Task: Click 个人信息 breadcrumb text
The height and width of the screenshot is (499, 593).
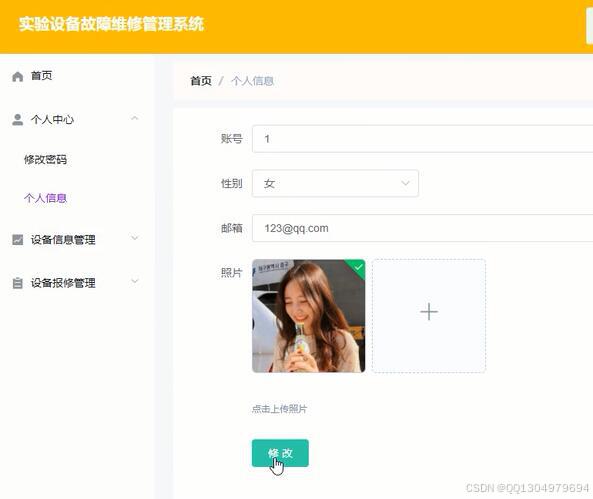Action: 252,81
